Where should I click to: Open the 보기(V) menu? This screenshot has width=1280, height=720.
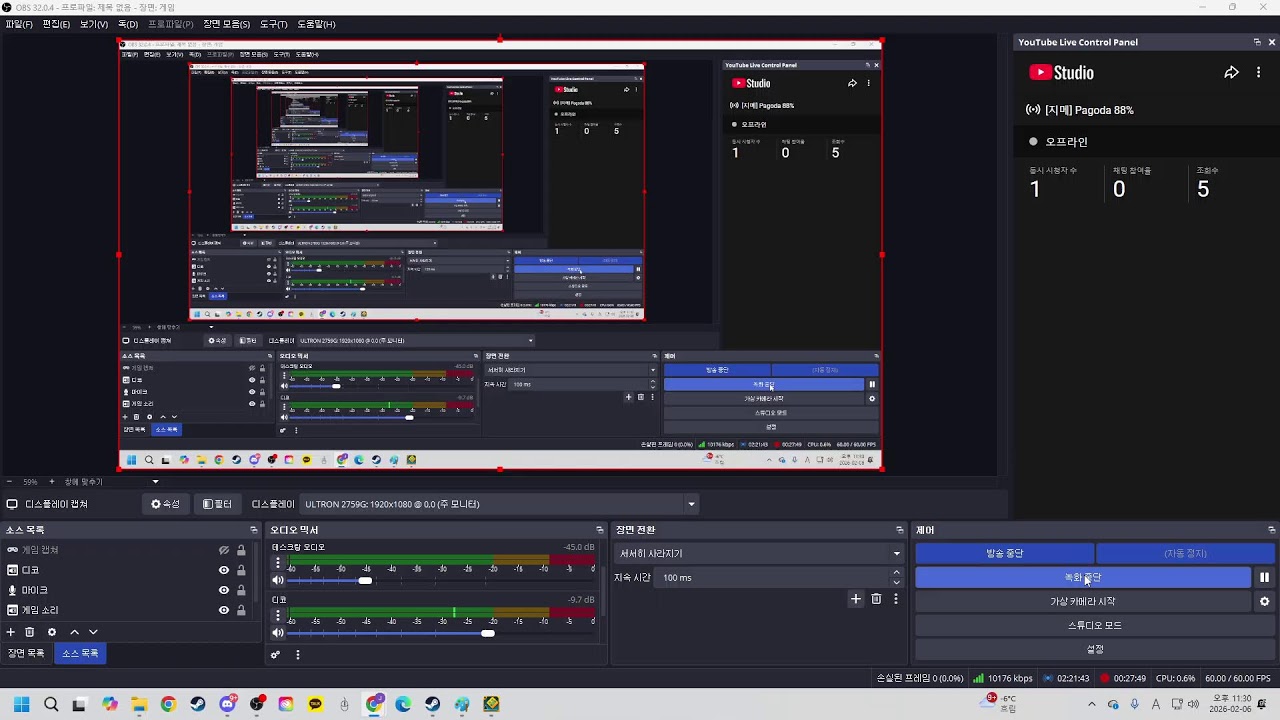(x=94, y=24)
